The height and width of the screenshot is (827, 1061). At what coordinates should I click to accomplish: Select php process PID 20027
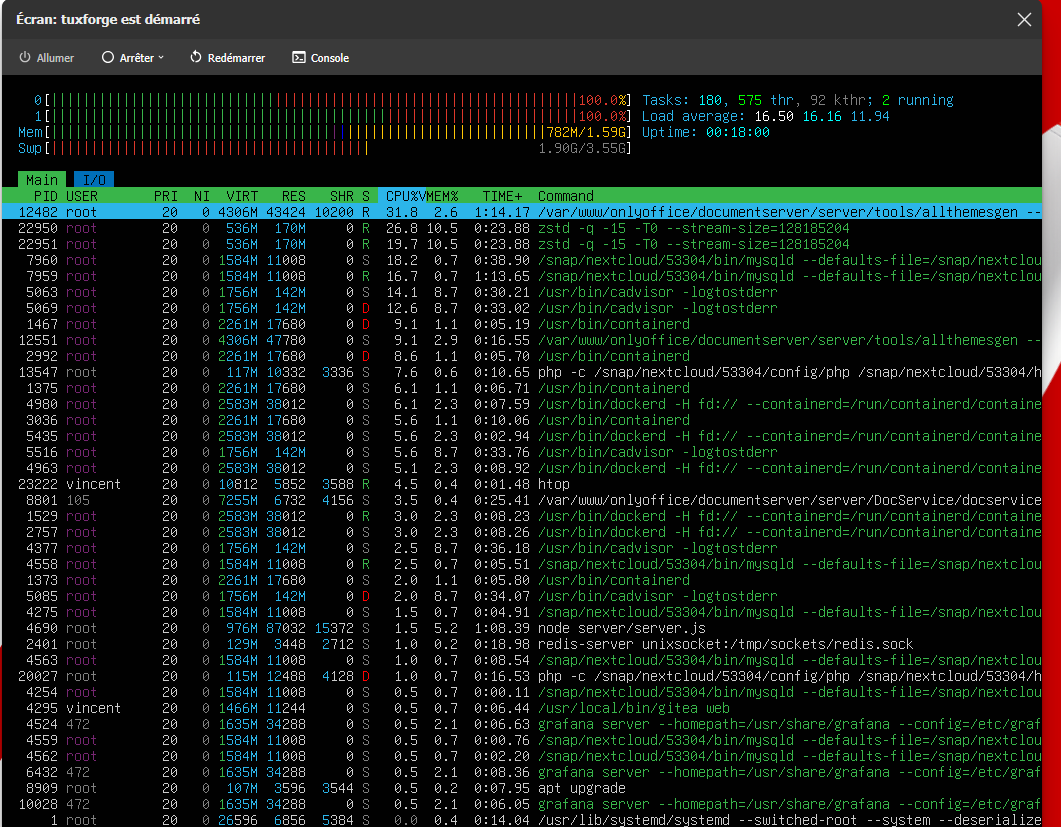coord(522,676)
